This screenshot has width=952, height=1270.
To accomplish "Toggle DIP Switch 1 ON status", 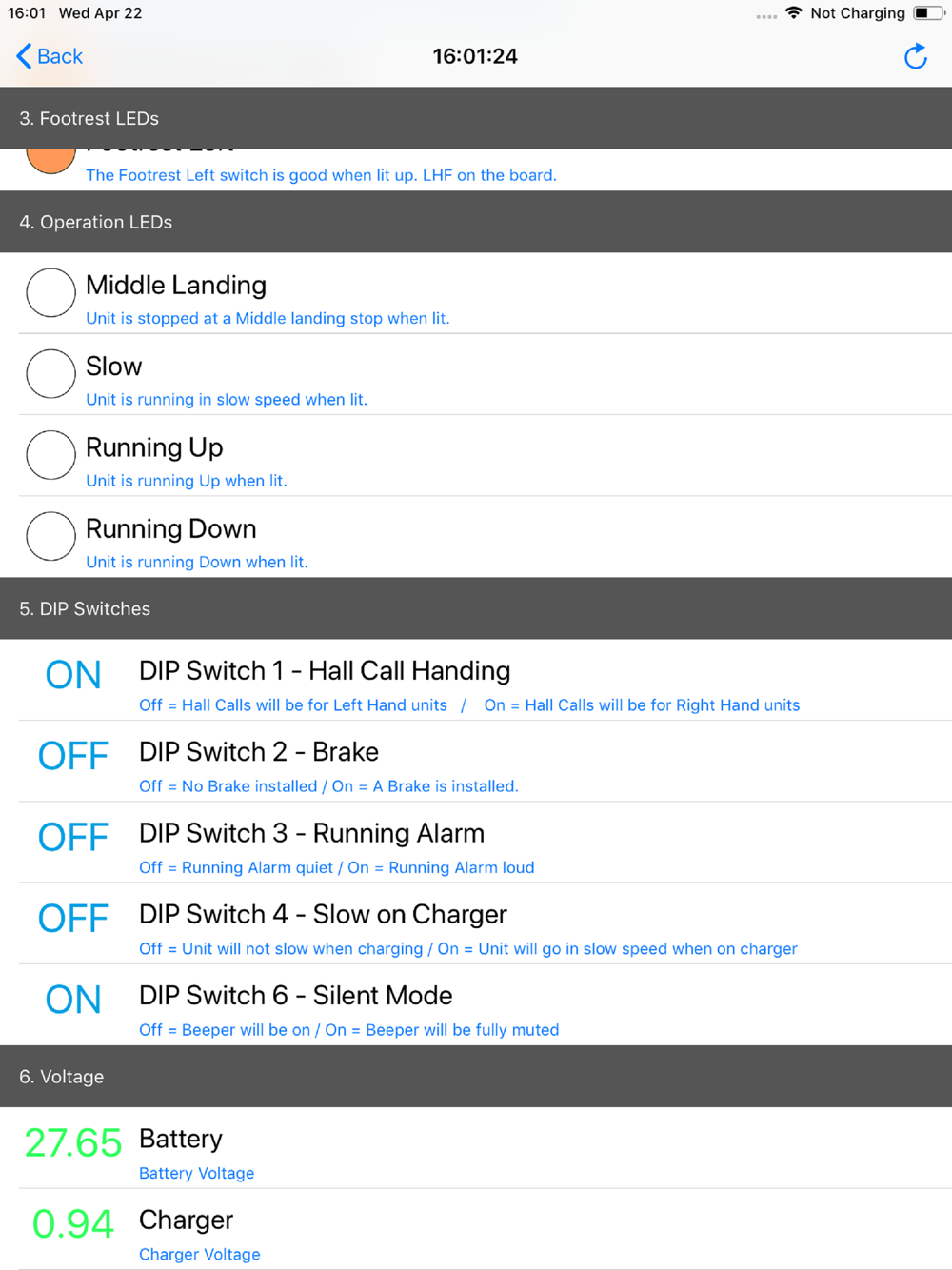I will [x=73, y=675].
